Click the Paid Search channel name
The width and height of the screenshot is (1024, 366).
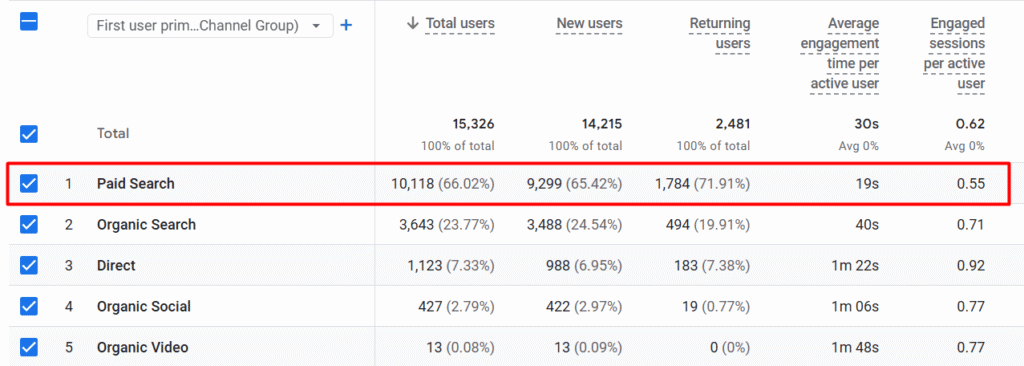[x=136, y=184]
